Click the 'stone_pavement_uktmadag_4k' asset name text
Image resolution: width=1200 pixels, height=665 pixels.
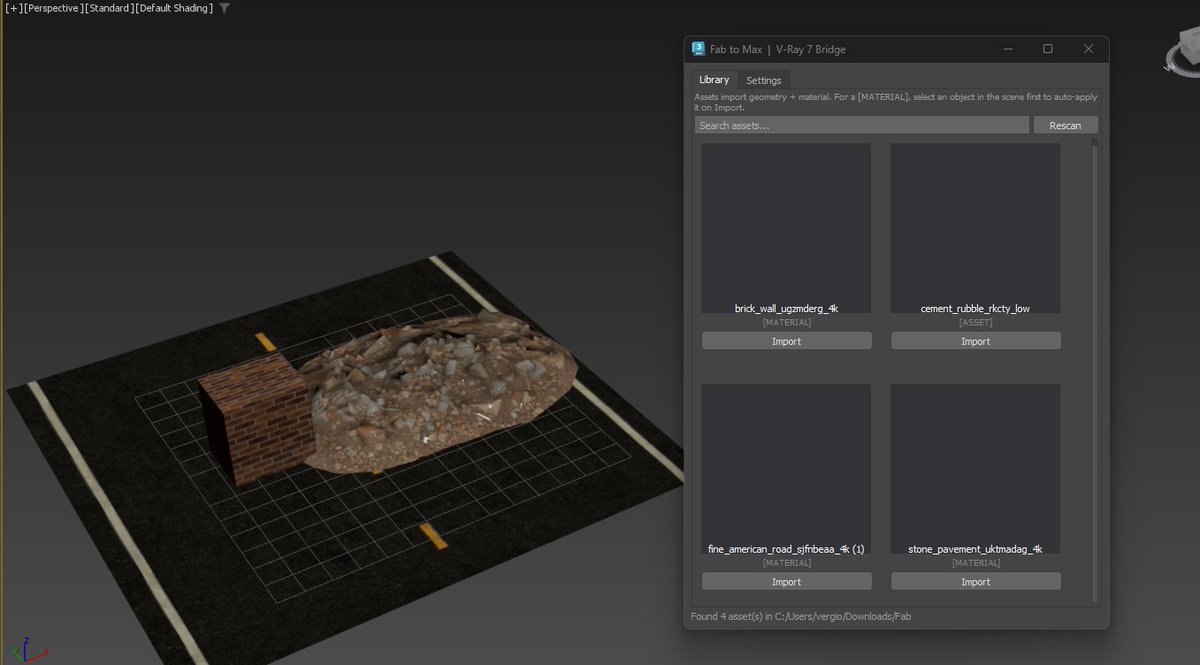coord(975,549)
